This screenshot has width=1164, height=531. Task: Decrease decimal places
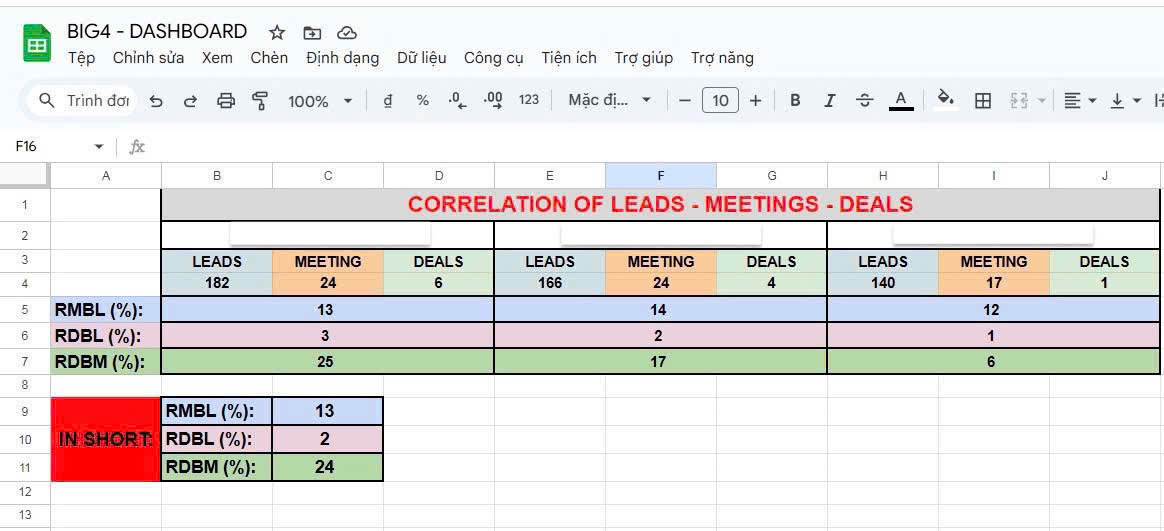pos(458,101)
